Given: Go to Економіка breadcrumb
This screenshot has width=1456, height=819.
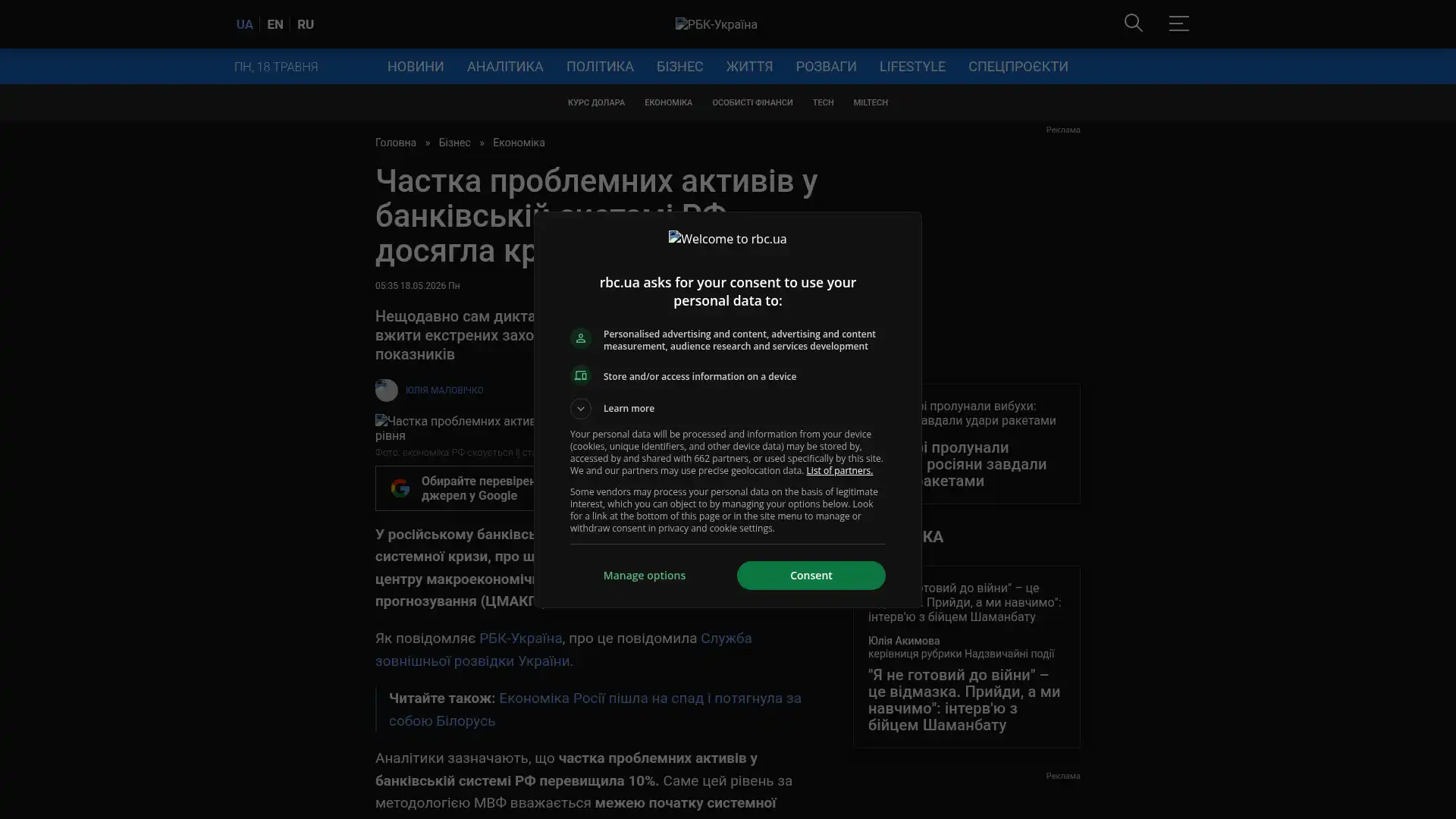Looking at the screenshot, I should [x=519, y=143].
